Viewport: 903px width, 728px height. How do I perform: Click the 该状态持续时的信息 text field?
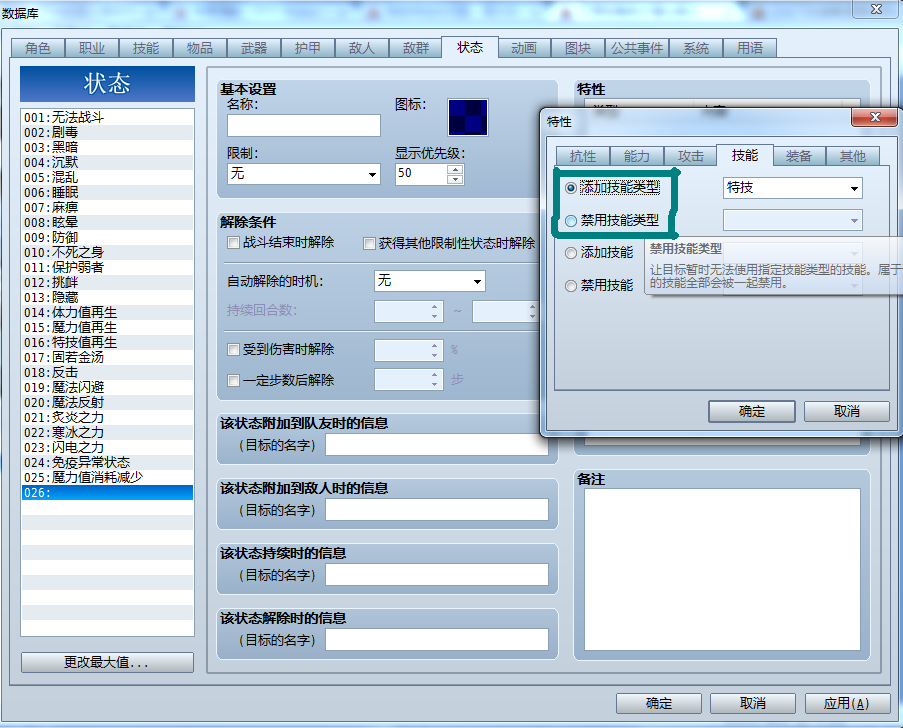[x=437, y=575]
